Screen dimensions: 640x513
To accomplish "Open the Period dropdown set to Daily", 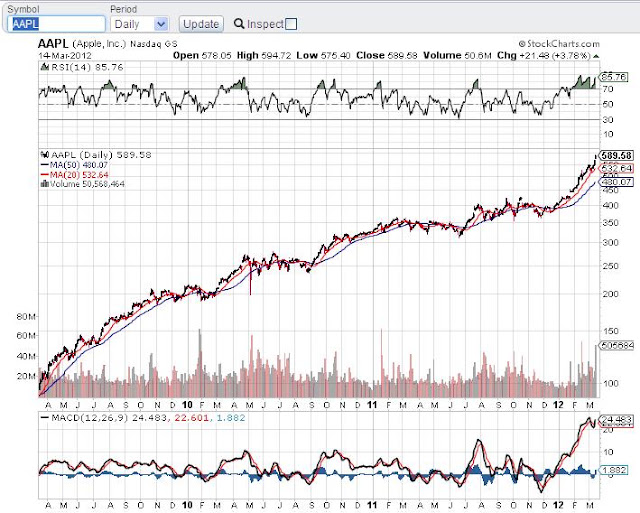I will (x=139, y=24).
